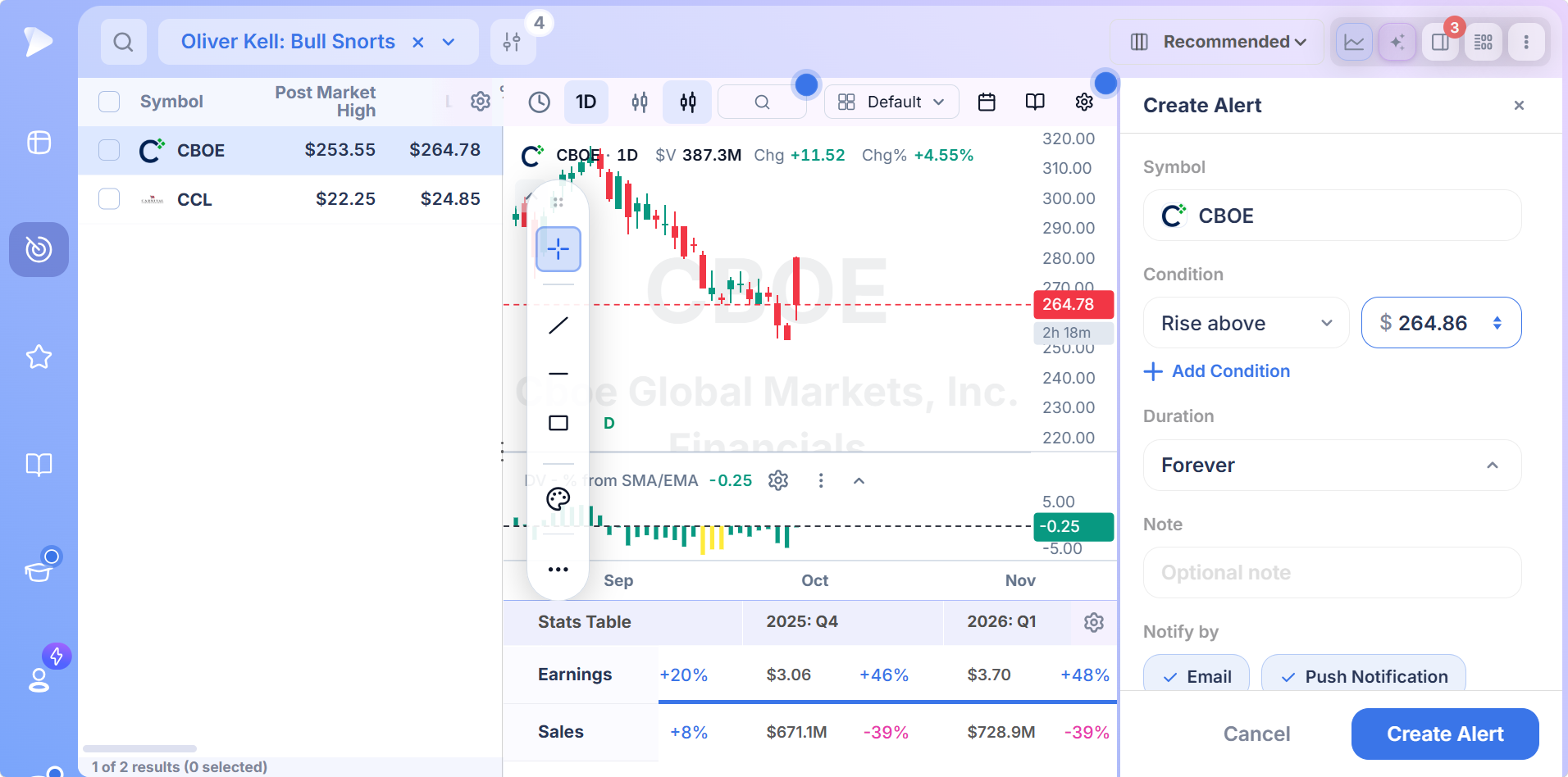The height and width of the screenshot is (777, 1568).
Task: Click the 264.78 price marker on chart axis
Action: coord(1073,304)
